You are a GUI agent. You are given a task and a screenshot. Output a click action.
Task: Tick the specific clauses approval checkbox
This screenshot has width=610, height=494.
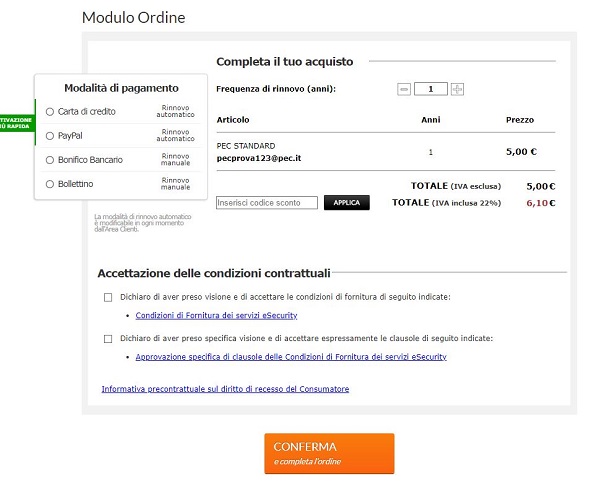[108, 339]
